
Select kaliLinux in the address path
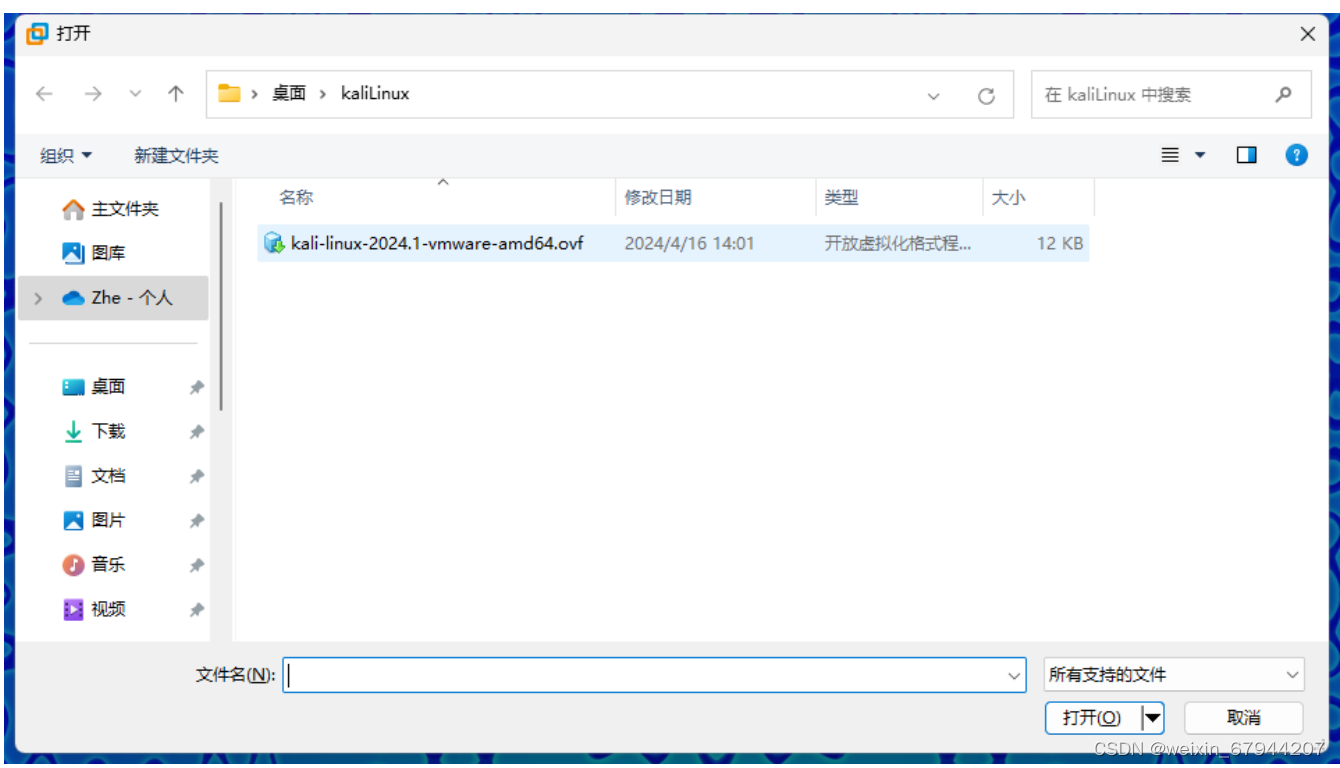coord(375,94)
